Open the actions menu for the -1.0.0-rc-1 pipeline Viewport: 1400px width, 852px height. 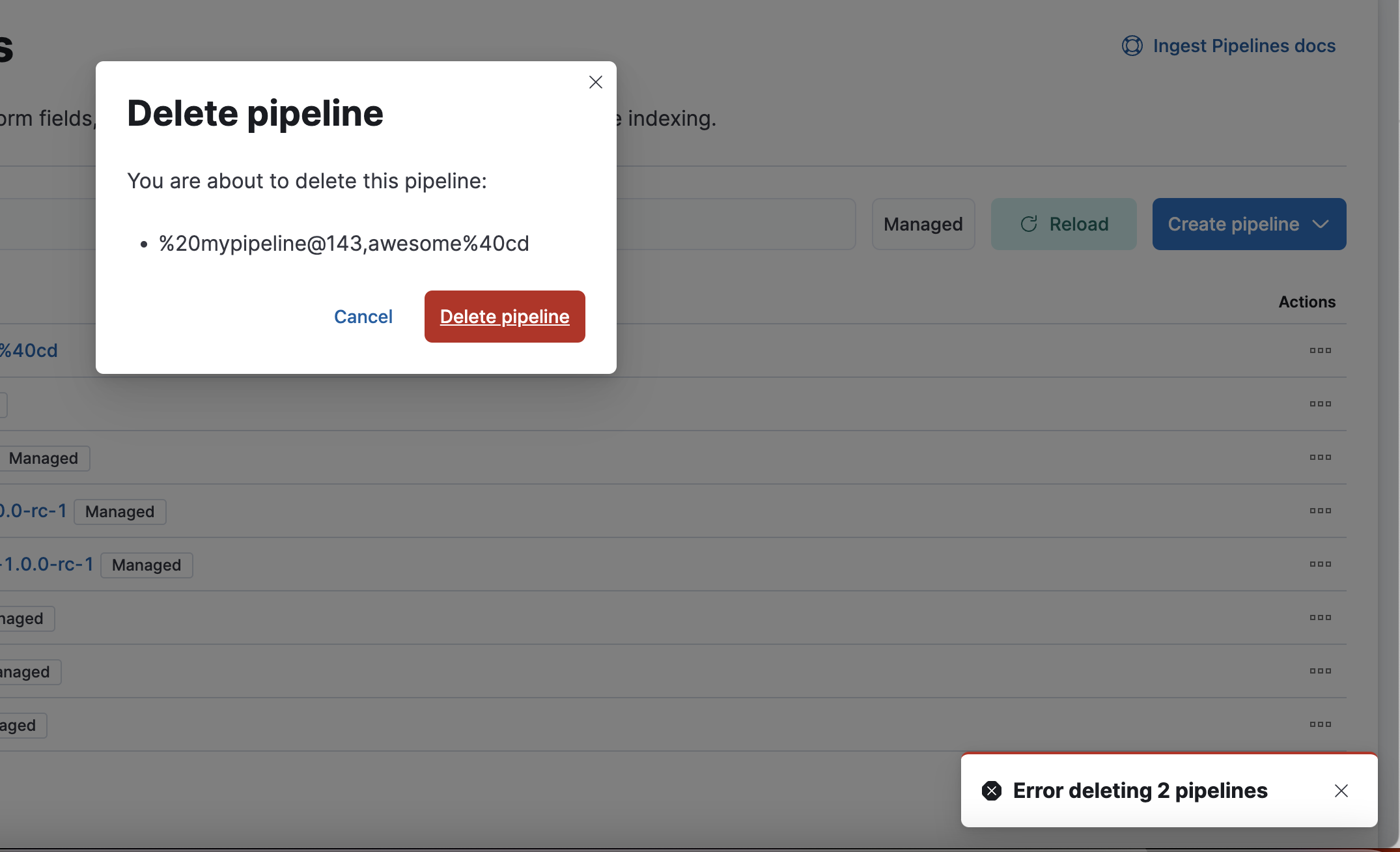1321,563
